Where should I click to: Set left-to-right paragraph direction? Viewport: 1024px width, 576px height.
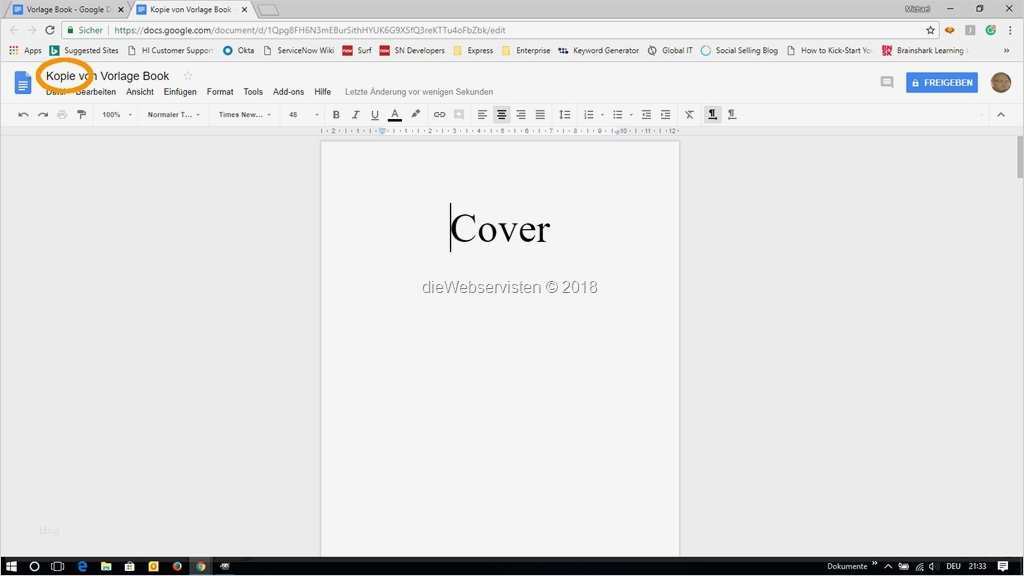tap(712, 115)
